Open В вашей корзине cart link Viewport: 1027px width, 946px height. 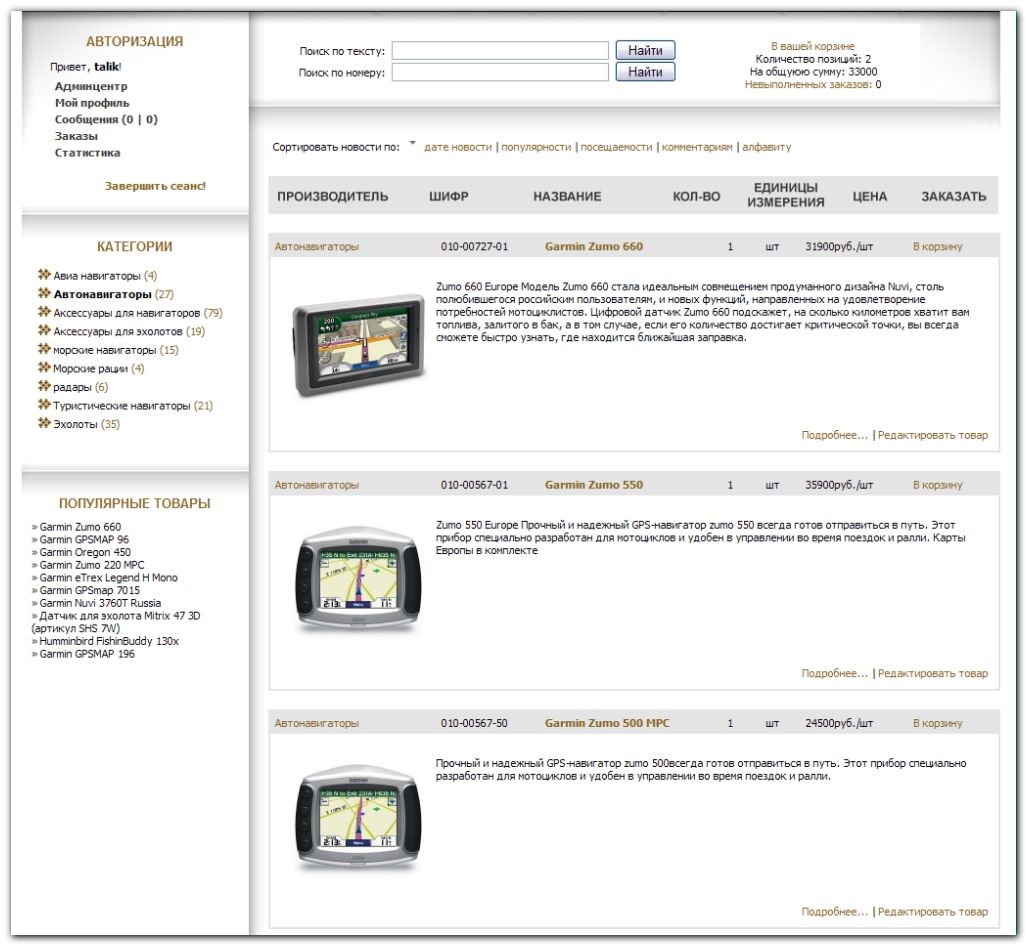[813, 47]
